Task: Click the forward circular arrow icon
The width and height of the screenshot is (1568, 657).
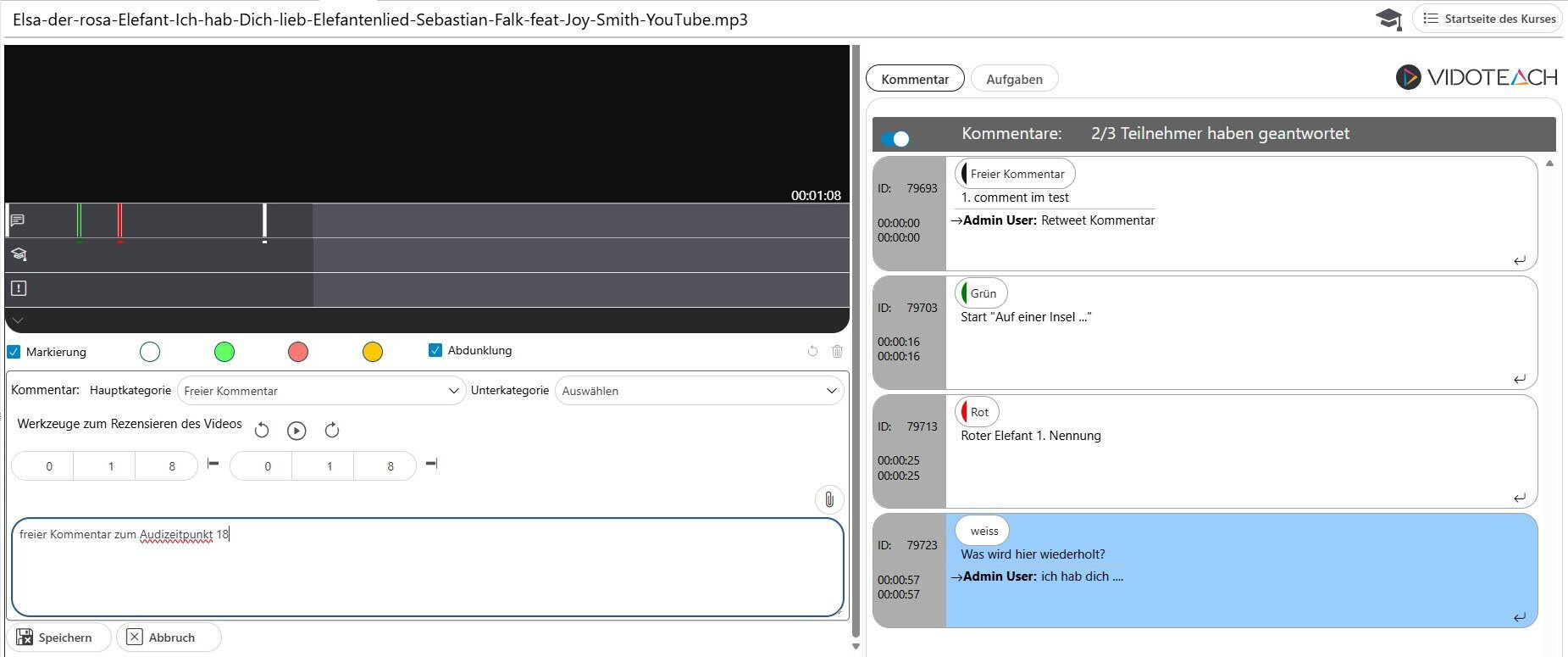Action: 332,431
